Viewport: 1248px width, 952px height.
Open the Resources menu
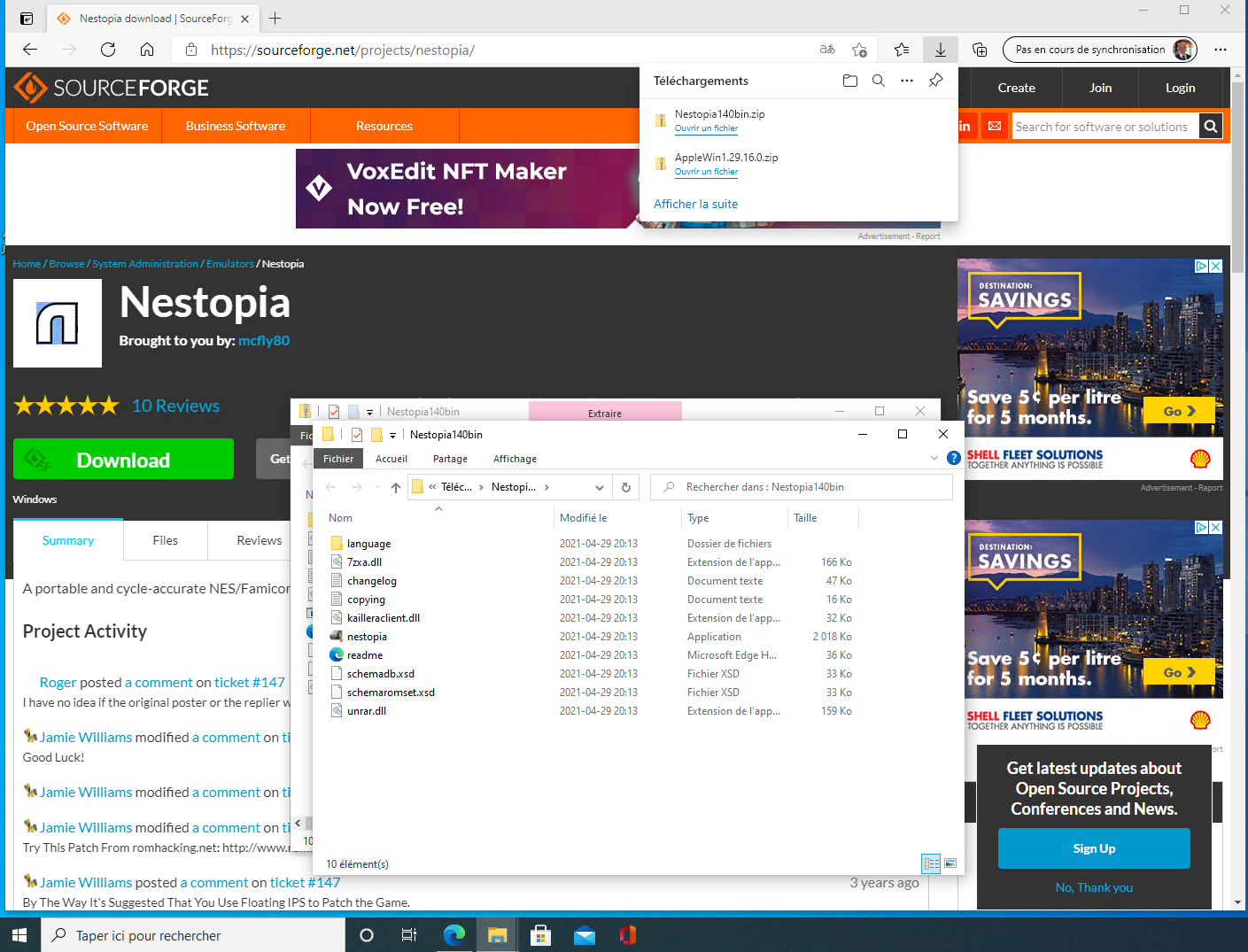[x=384, y=126]
